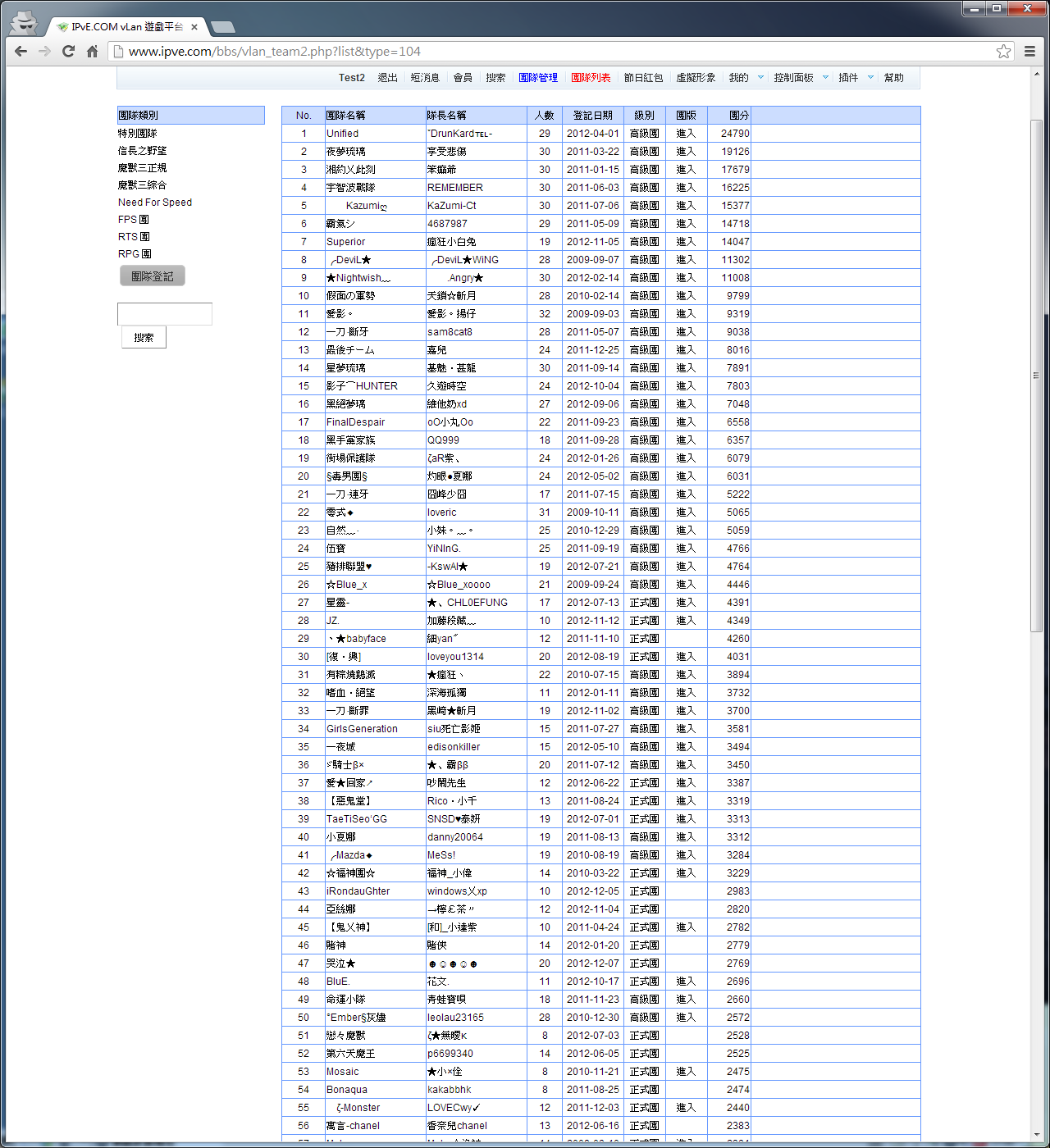The height and width of the screenshot is (1148, 1050).
Task: Open a new browser tab
Action: [222, 27]
